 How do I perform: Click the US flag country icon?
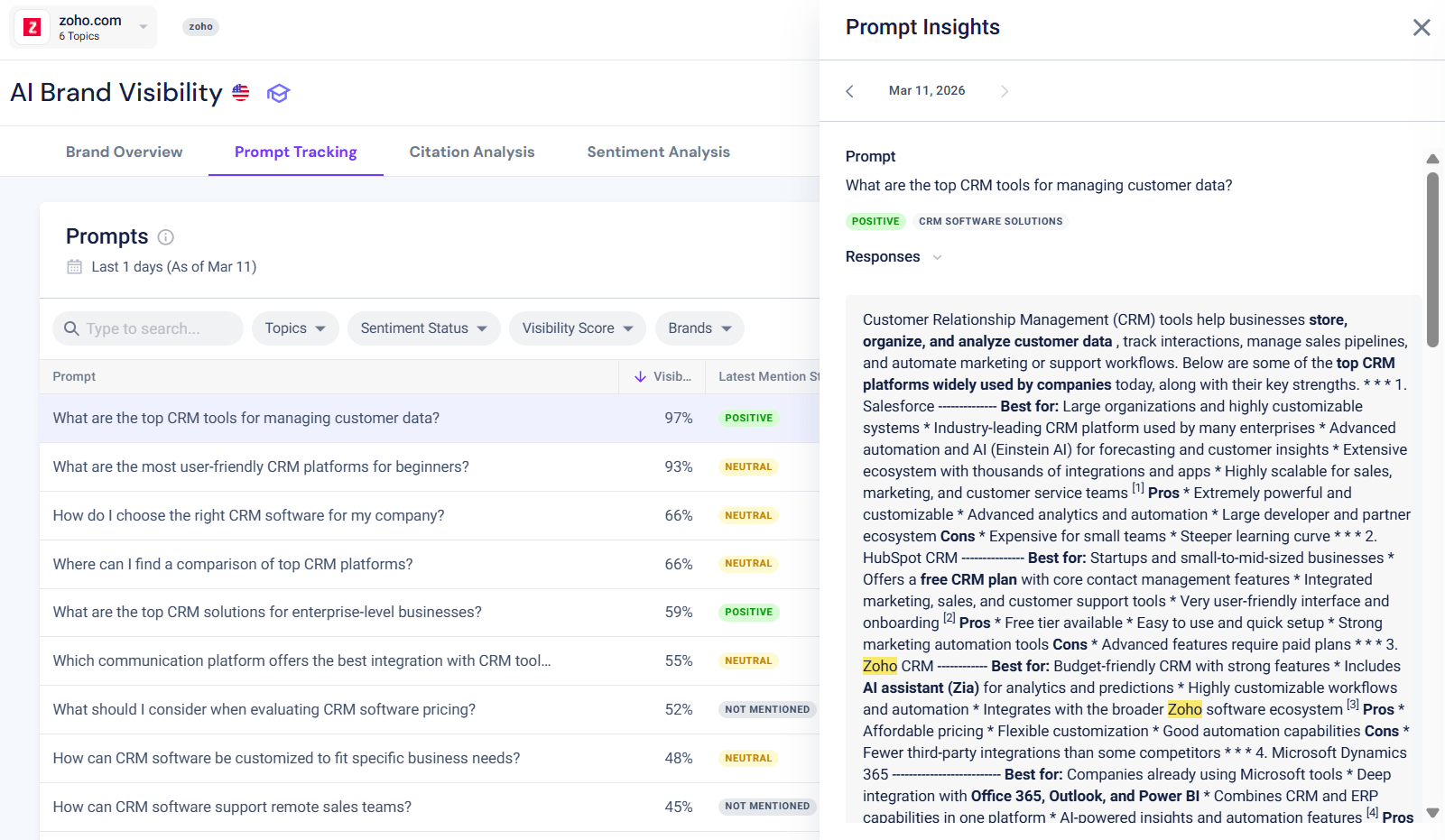point(241,92)
